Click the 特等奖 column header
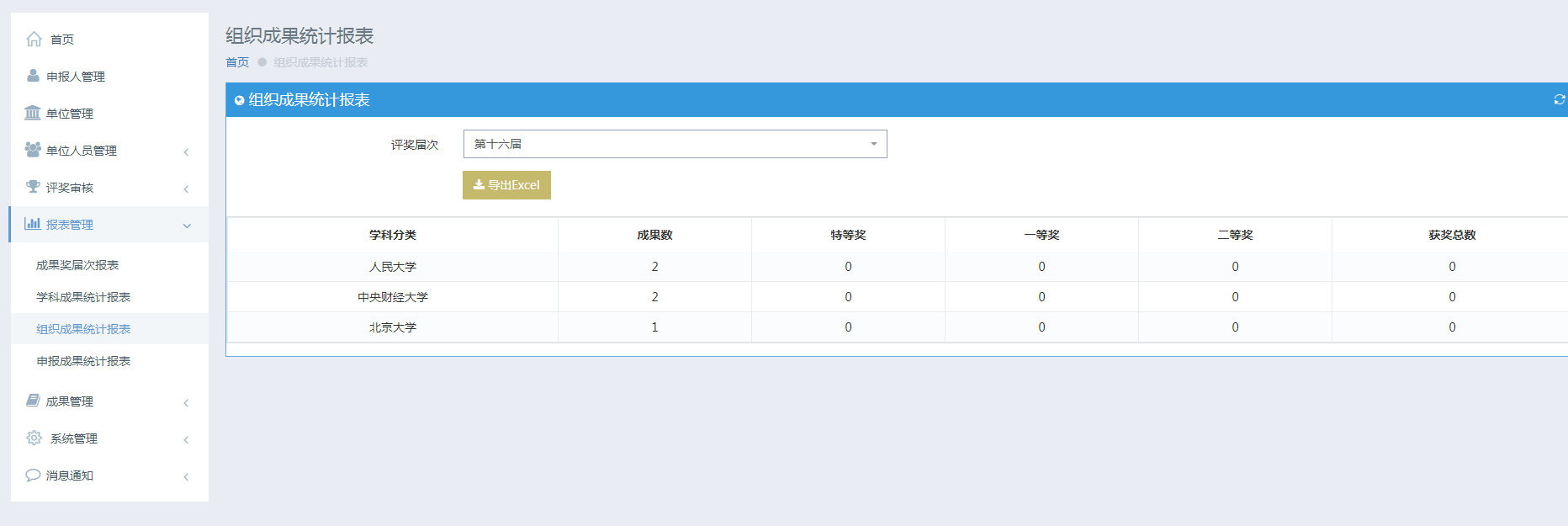The width and height of the screenshot is (1568, 526). point(848,235)
